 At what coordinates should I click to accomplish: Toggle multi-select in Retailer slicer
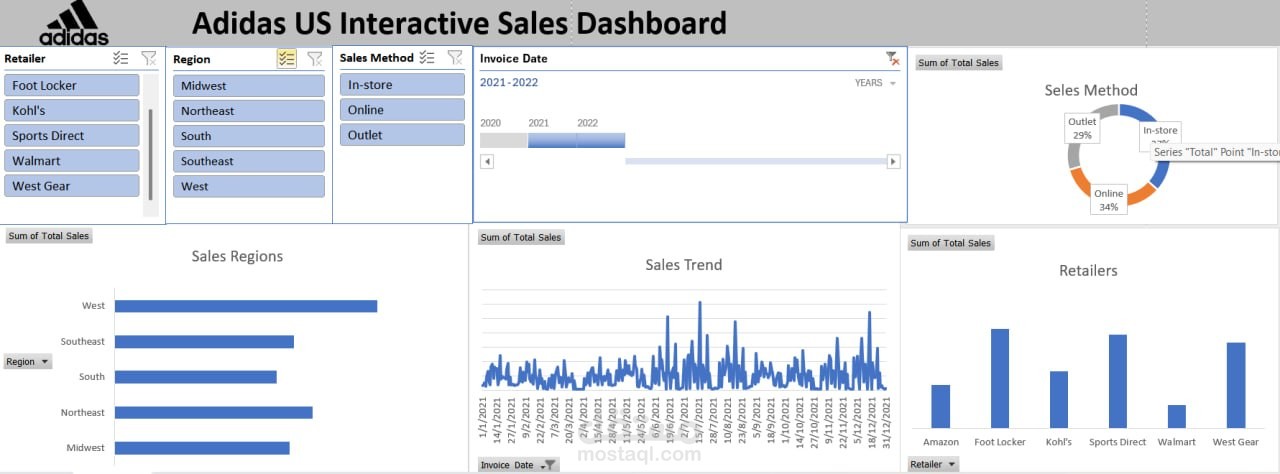[x=121, y=58]
